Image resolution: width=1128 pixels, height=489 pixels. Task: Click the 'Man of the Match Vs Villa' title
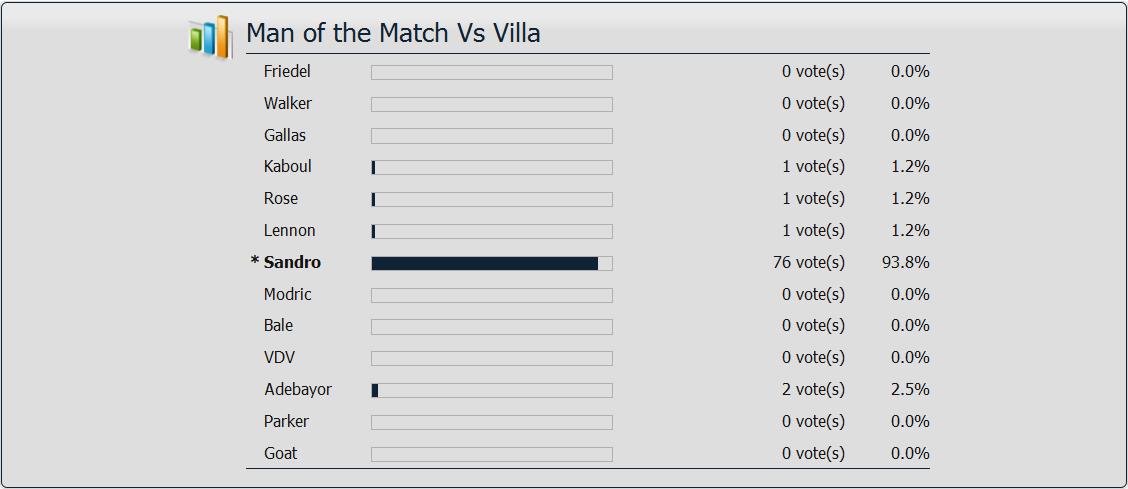[x=393, y=33]
